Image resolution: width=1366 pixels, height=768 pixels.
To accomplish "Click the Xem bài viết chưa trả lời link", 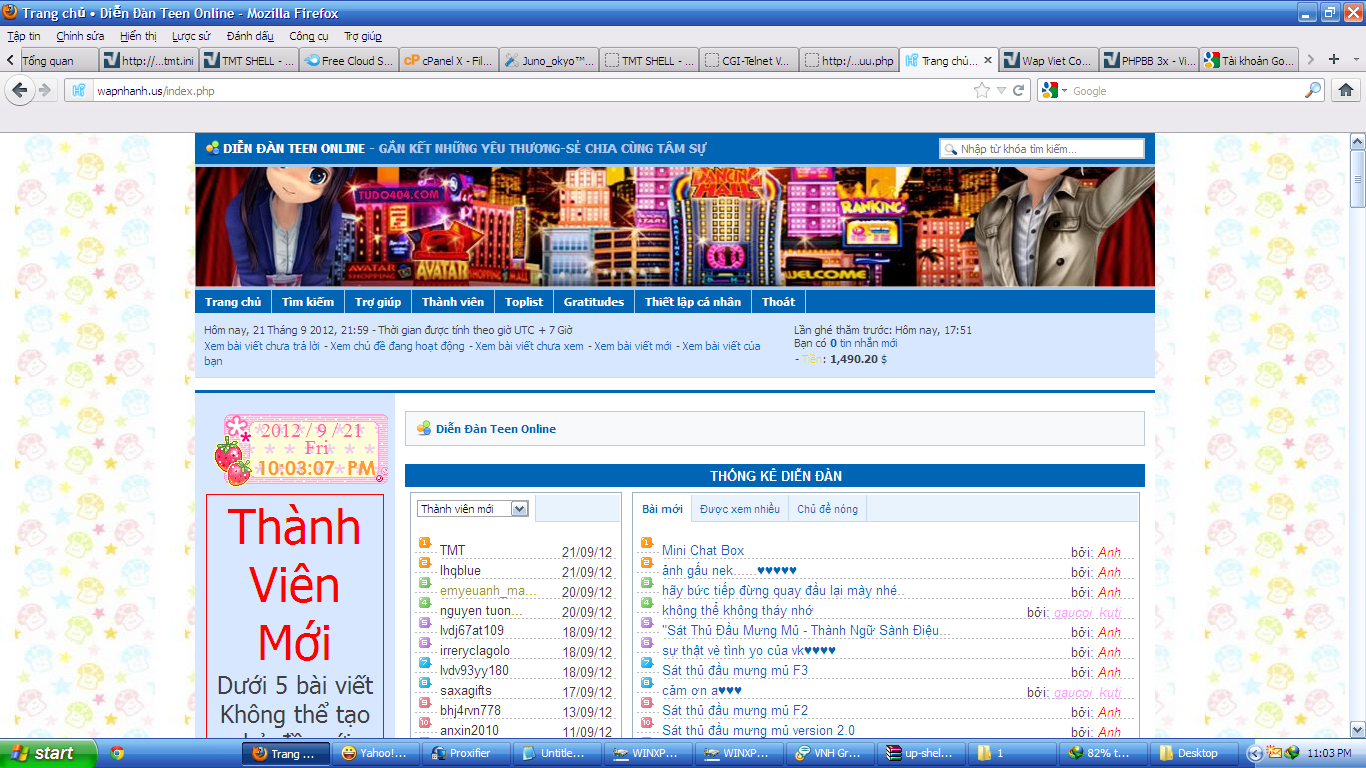I will coord(262,346).
